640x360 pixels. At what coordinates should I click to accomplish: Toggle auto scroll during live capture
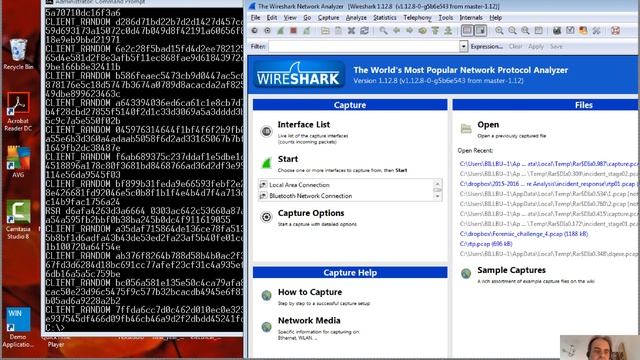480,31
